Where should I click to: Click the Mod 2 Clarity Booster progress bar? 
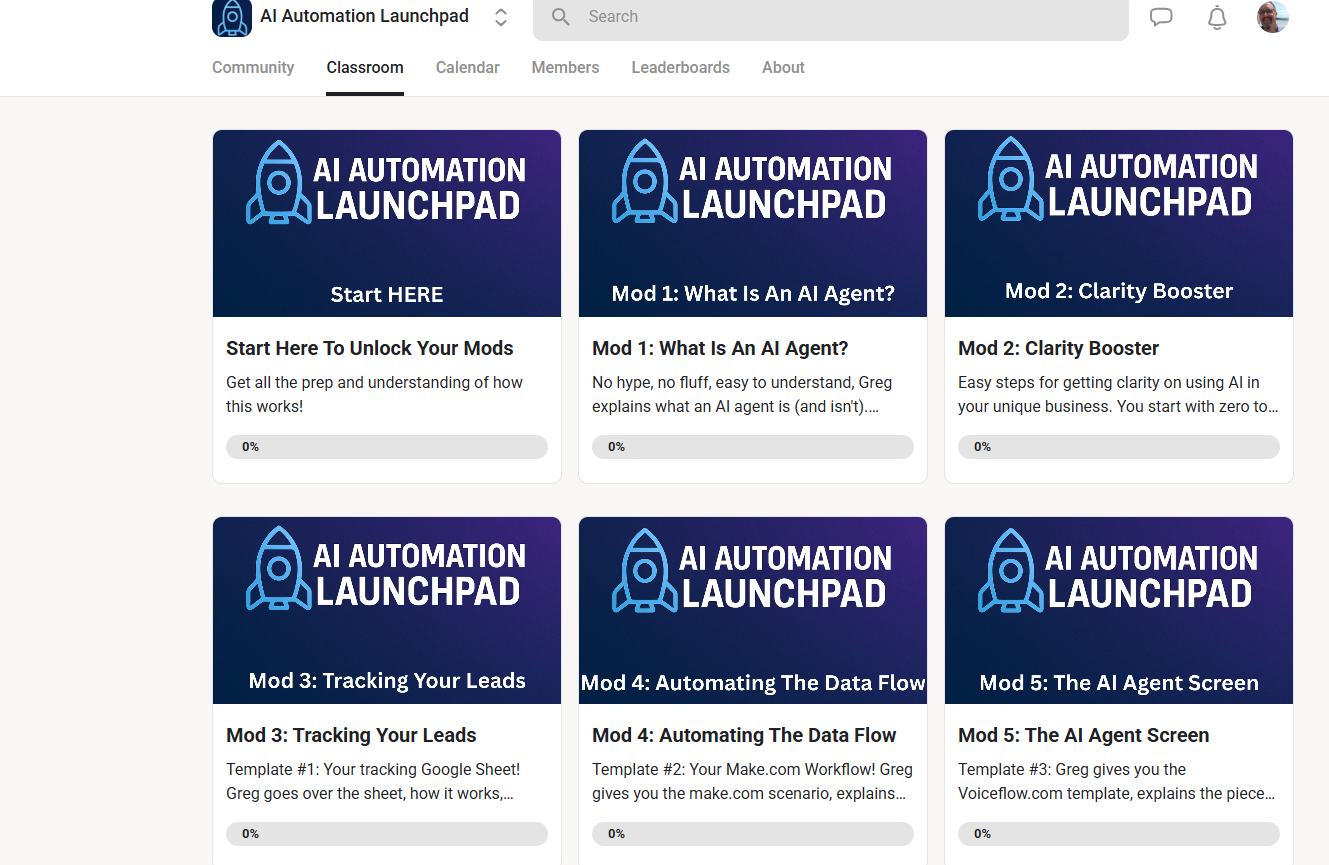[x=1119, y=447]
